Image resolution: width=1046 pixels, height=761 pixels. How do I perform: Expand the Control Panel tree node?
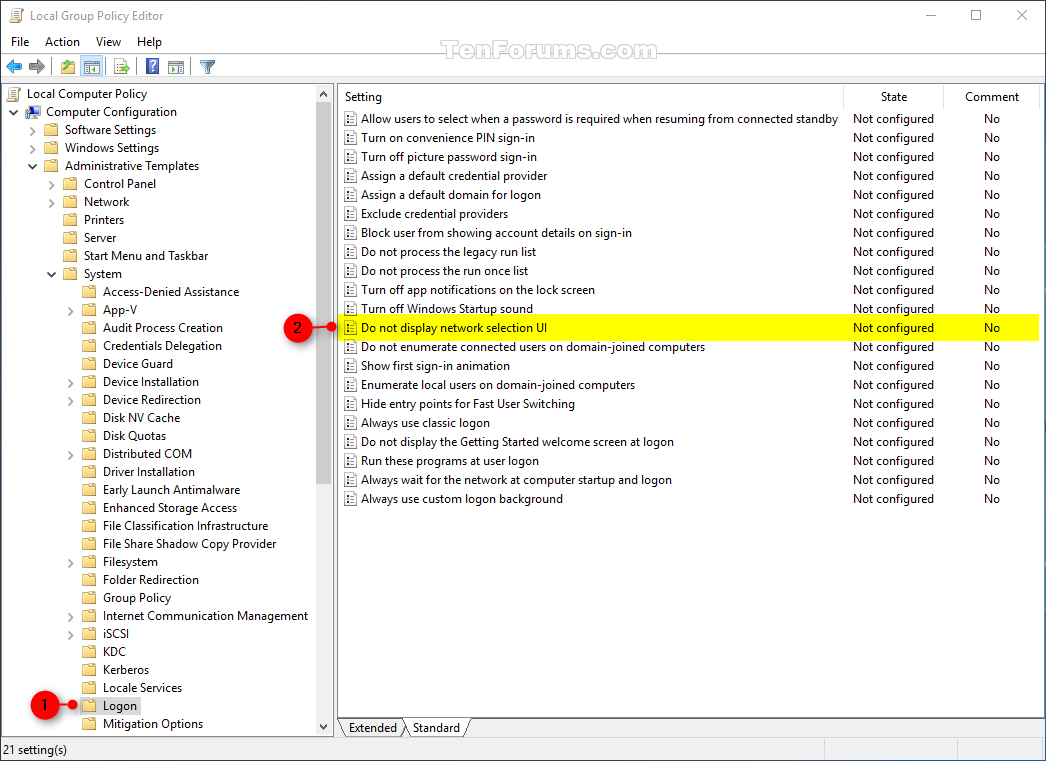coord(50,183)
